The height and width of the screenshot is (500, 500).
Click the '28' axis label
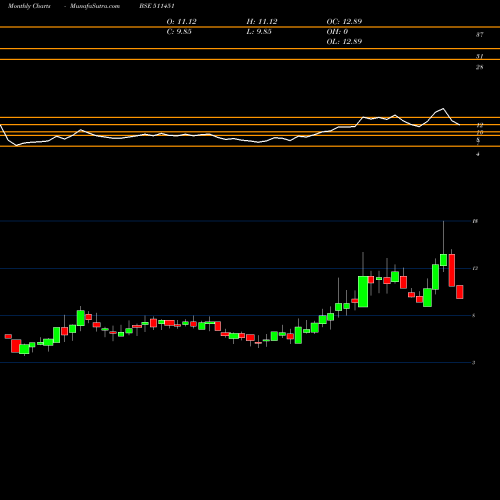click(x=479, y=67)
